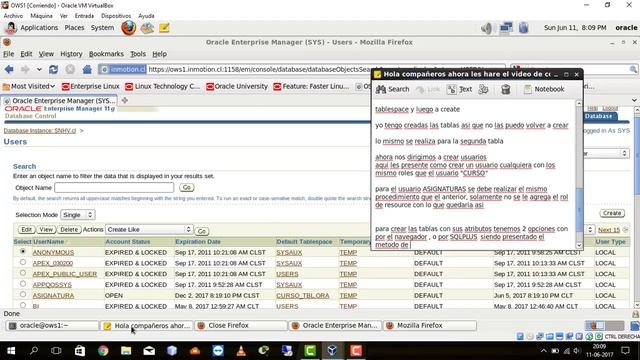Click the note tools icon beside Text
640x360 pixels.
483,89
